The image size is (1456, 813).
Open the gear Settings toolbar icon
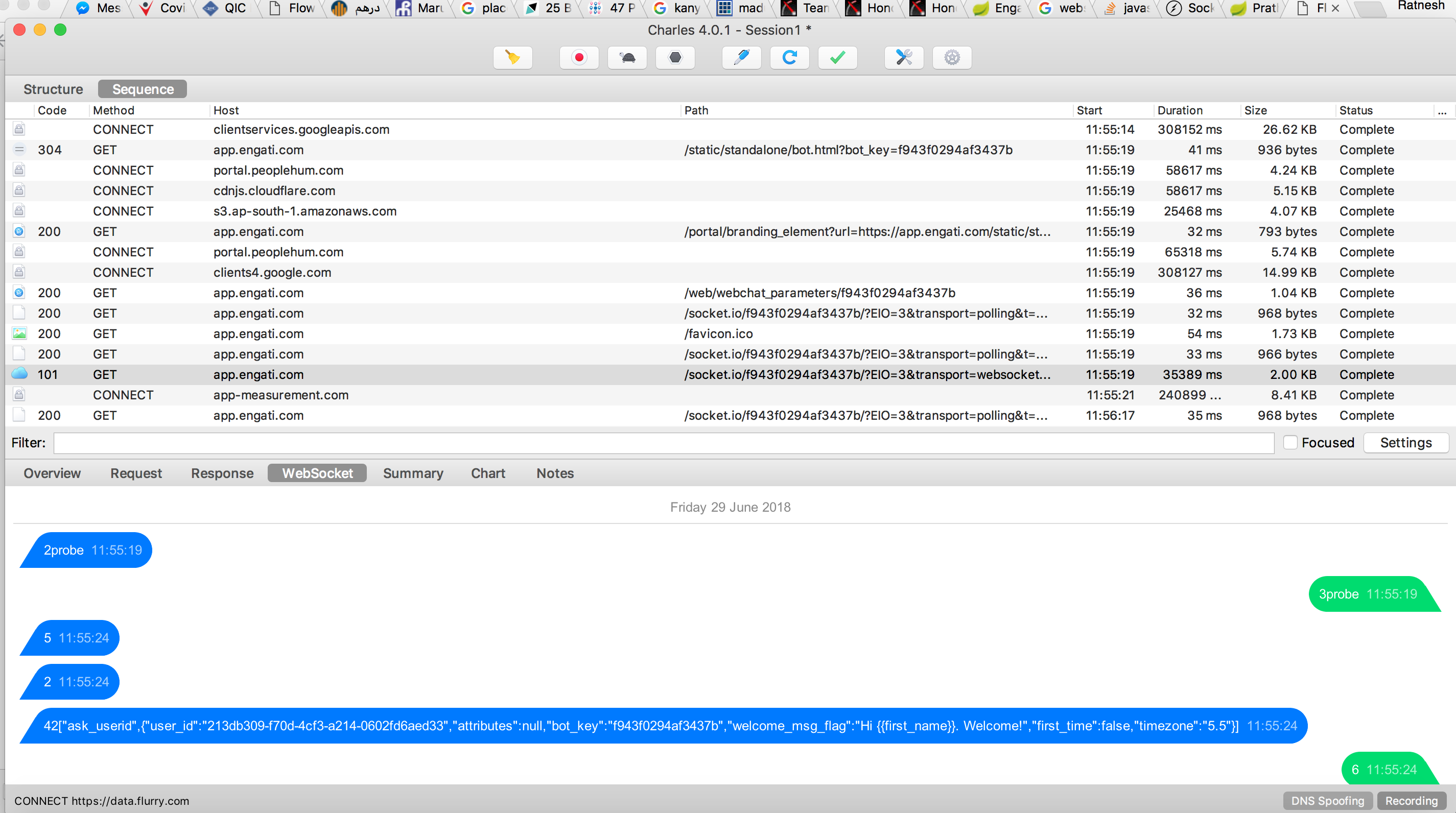tap(952, 58)
